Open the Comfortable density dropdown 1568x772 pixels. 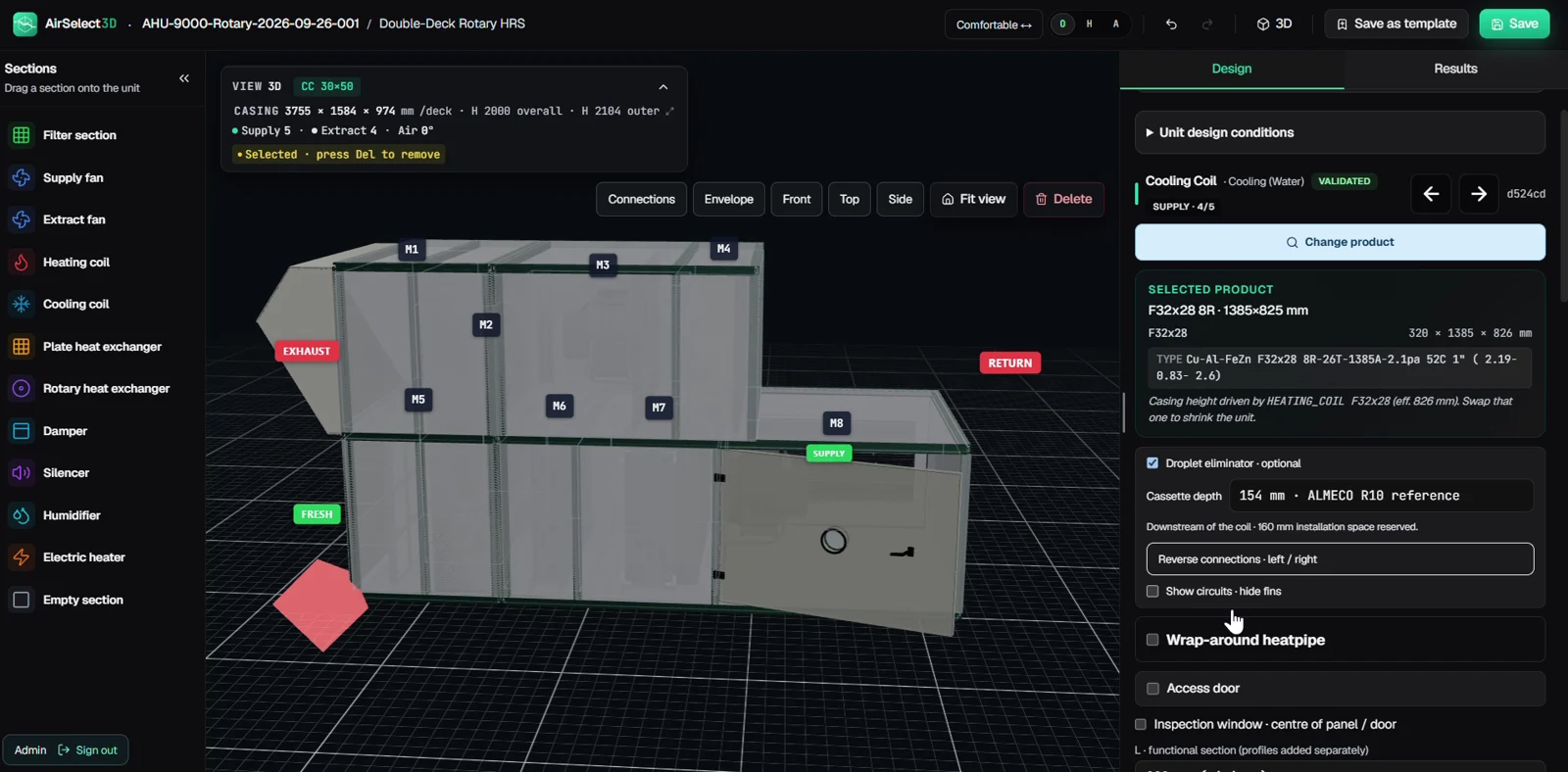coord(994,24)
